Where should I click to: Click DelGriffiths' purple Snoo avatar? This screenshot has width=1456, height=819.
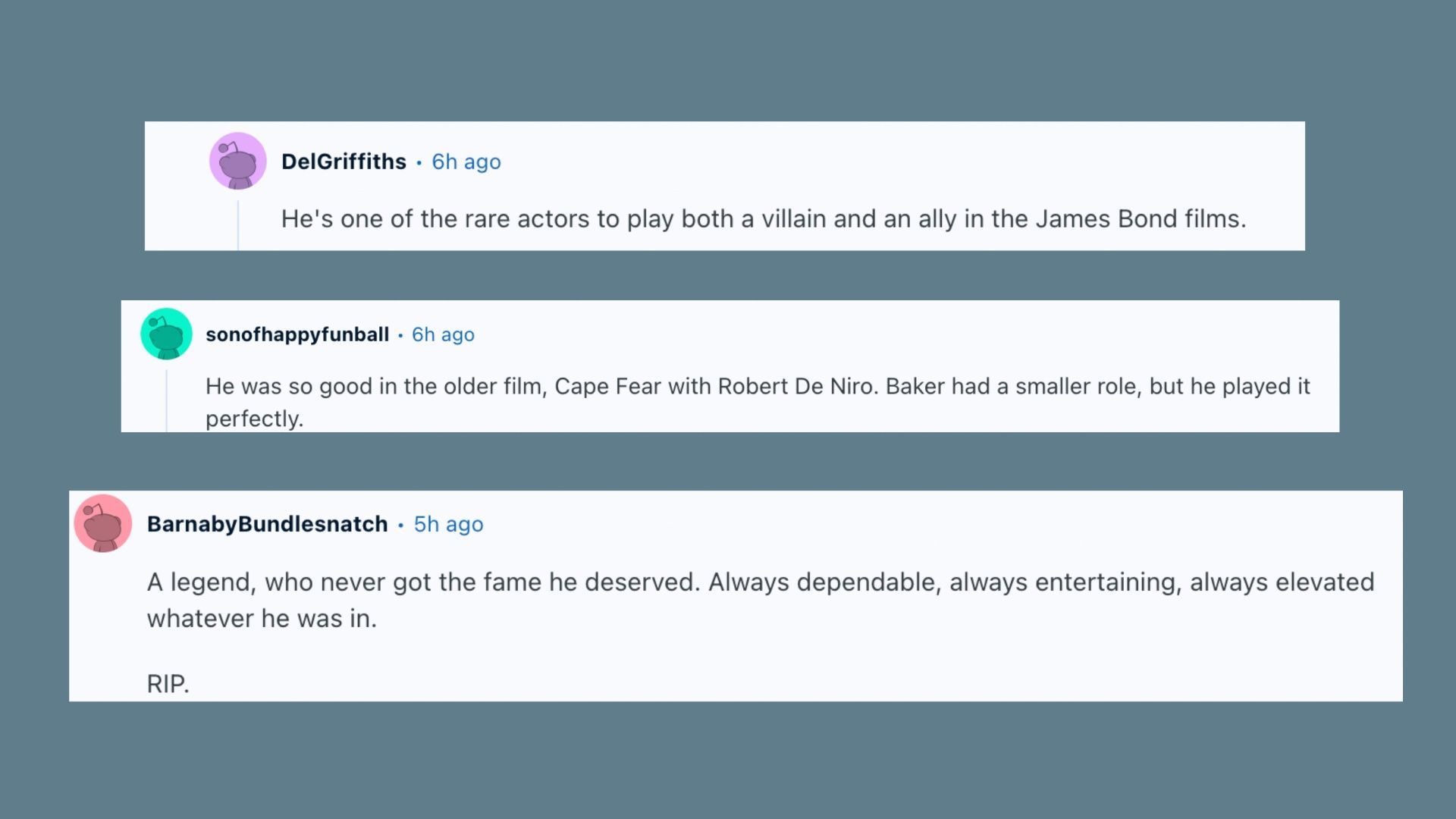tap(237, 162)
